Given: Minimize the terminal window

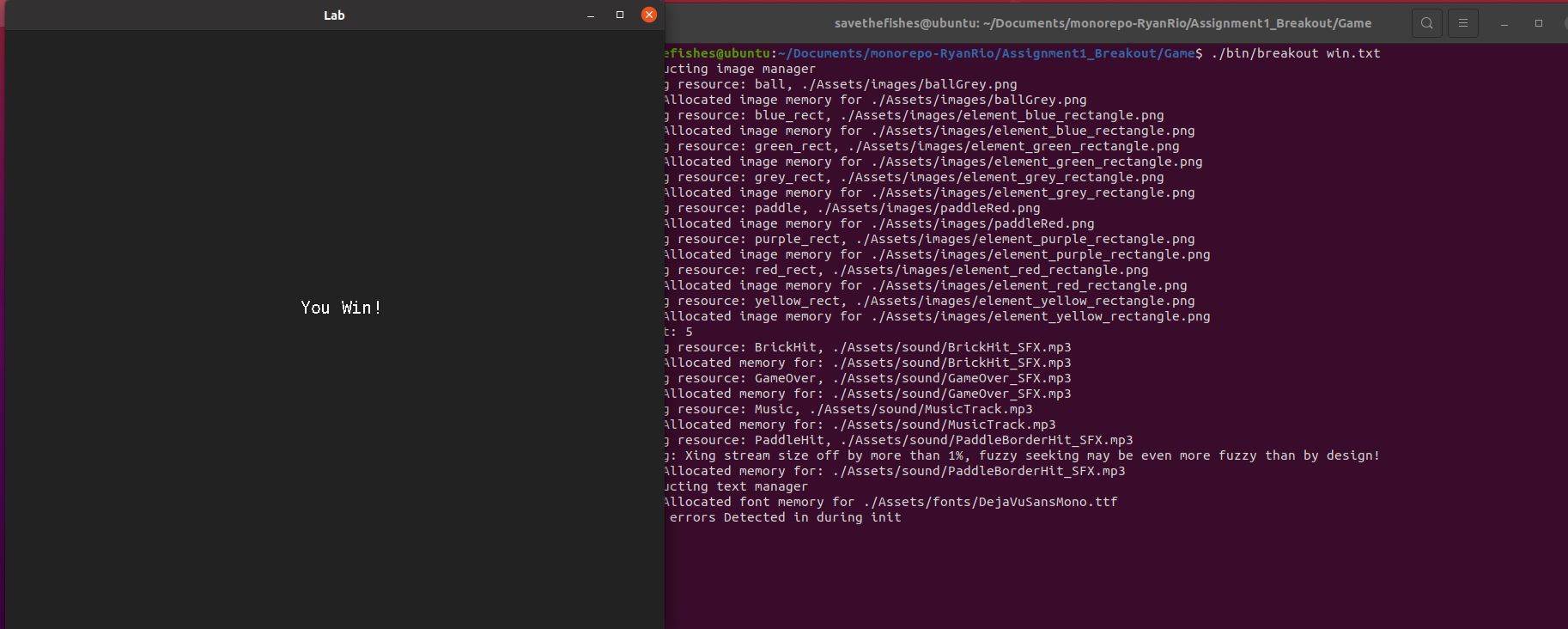Looking at the screenshot, I should coord(1504,23).
